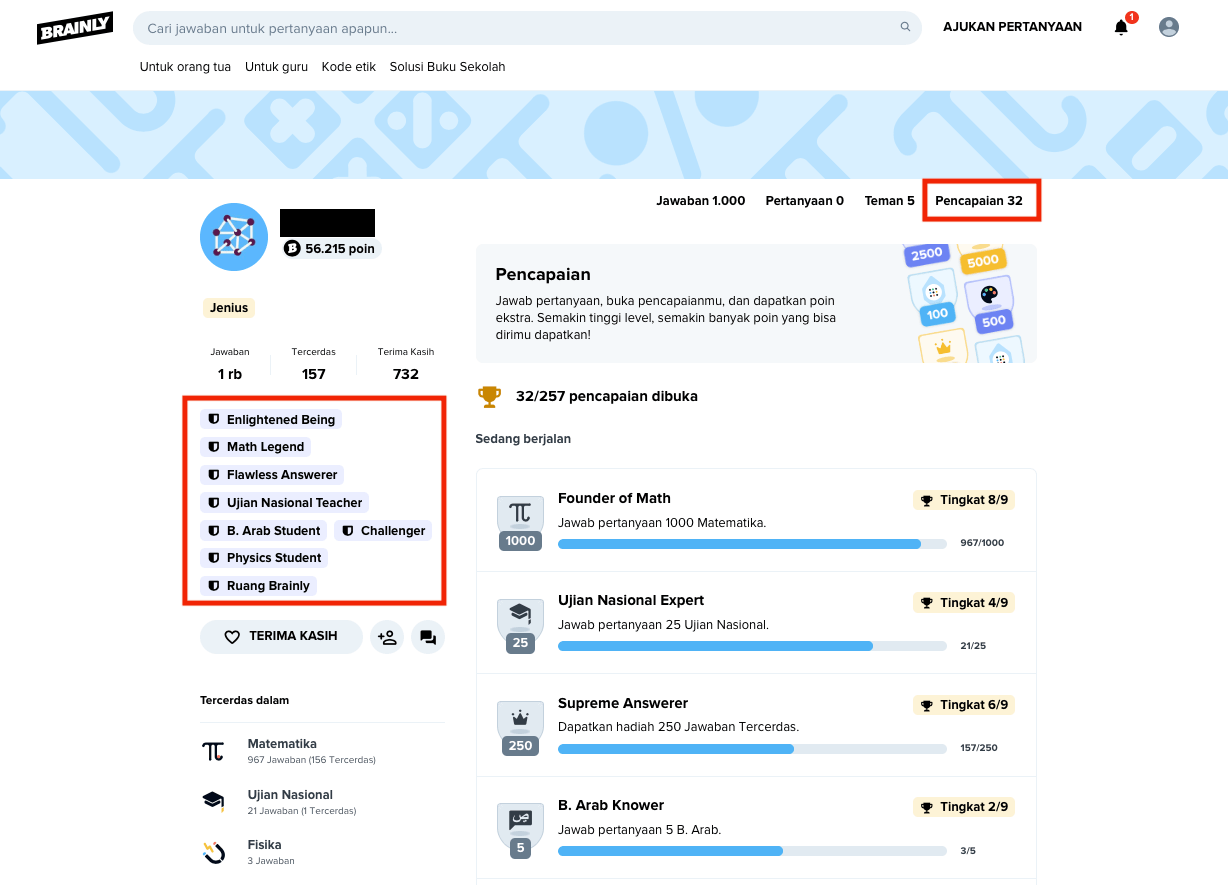Click the Matematika pi subject icon
The width and height of the screenshot is (1228, 885).
213,752
